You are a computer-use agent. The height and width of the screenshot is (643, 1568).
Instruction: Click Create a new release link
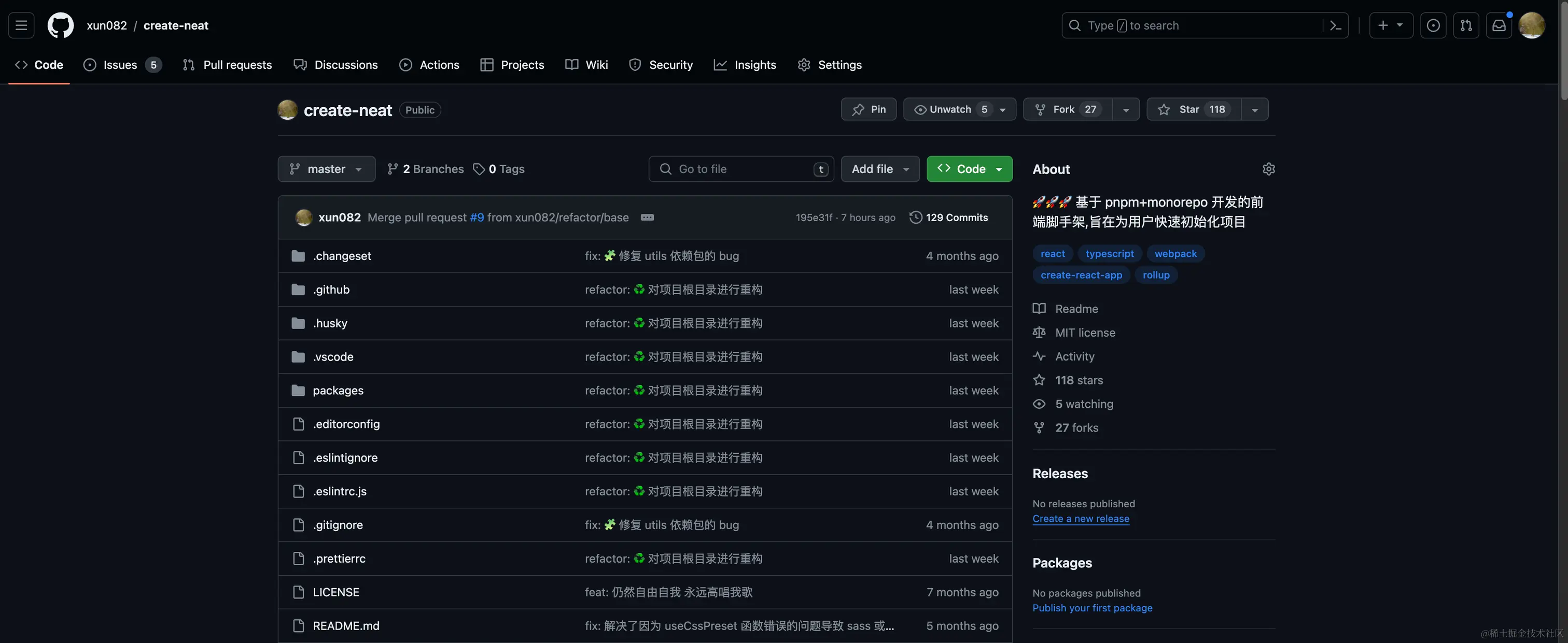pos(1081,519)
